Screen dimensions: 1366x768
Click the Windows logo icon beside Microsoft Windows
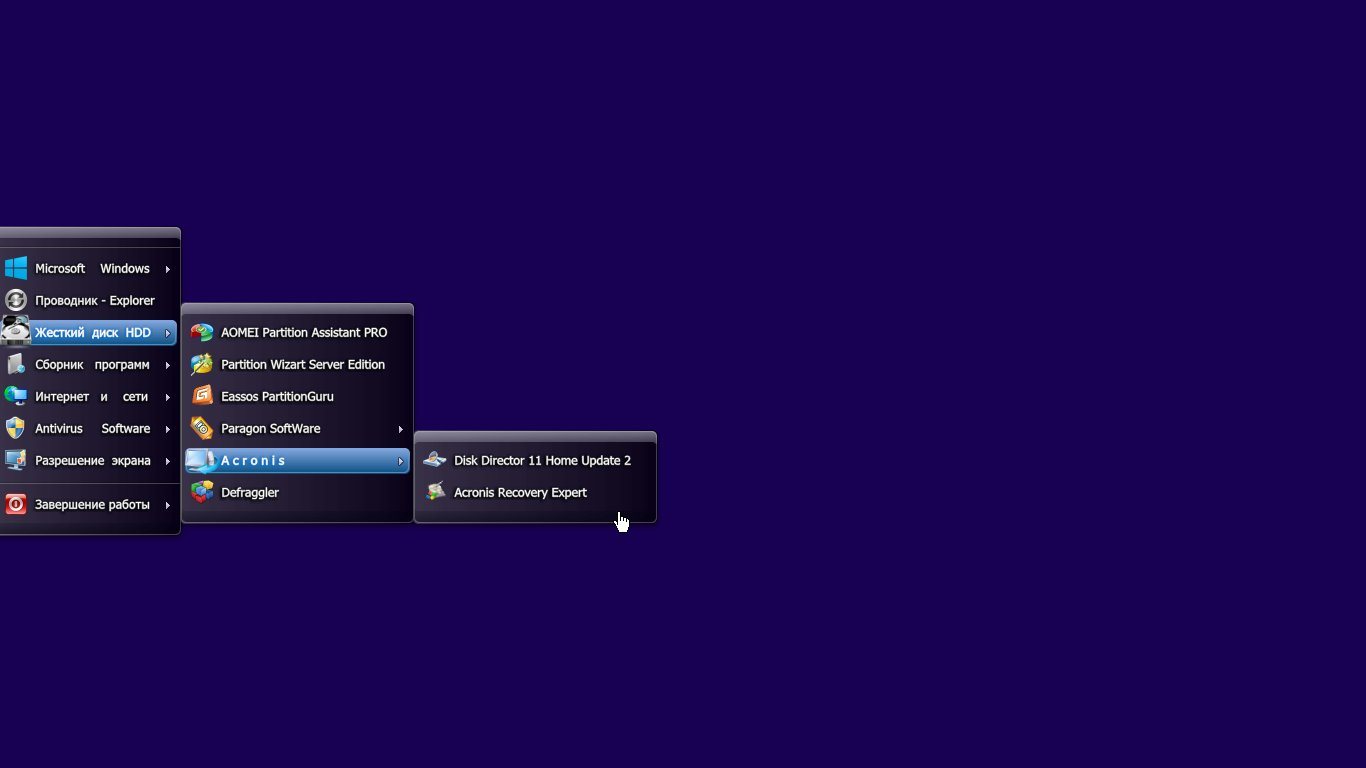[15, 268]
